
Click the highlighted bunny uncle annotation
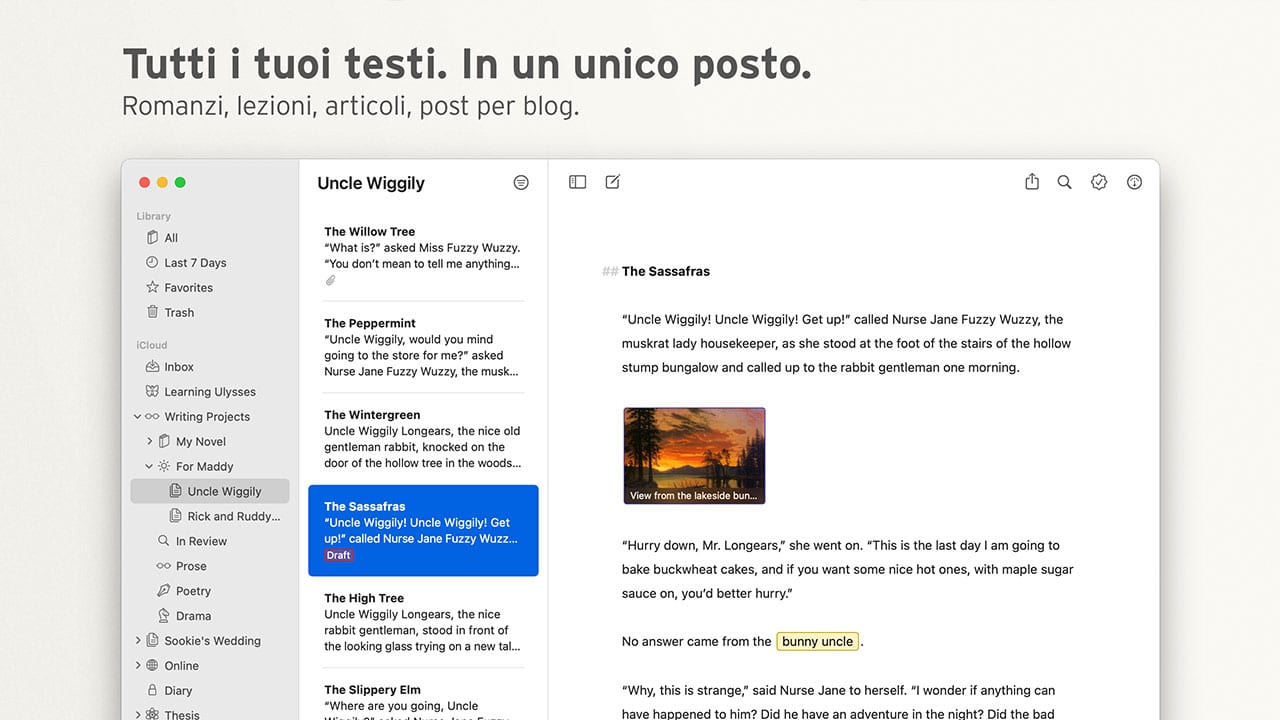coord(817,642)
